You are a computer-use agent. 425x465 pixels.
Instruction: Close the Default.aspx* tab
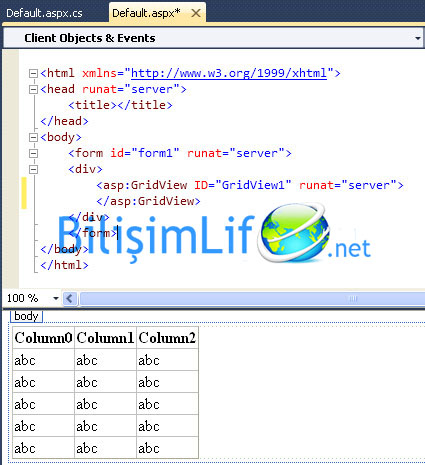(196, 13)
